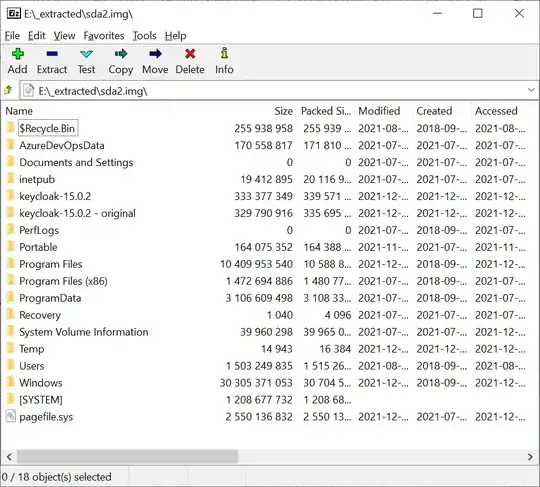Click the horizontal scrollbar right arrow

[x=530, y=457]
